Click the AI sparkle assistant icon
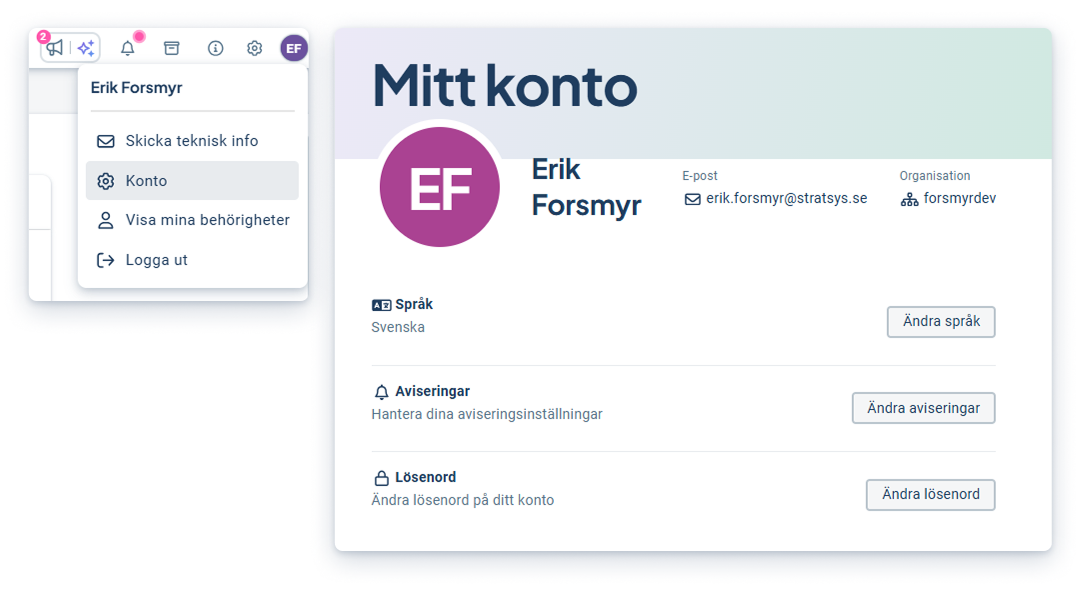Screen dimensions: 1081x600 coord(86,48)
